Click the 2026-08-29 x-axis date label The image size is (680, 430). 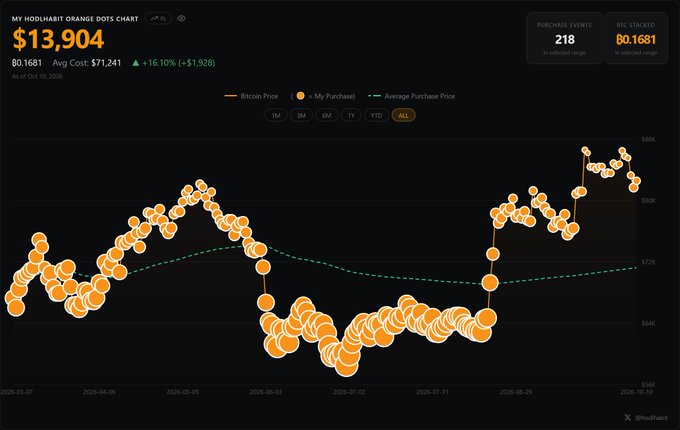point(516,392)
